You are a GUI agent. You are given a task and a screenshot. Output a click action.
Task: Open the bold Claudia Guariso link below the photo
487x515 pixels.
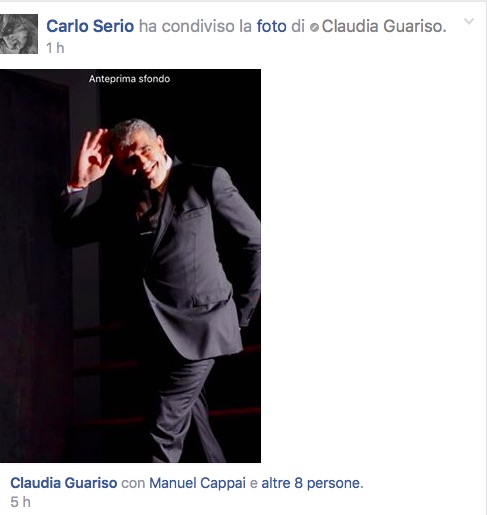(64, 483)
